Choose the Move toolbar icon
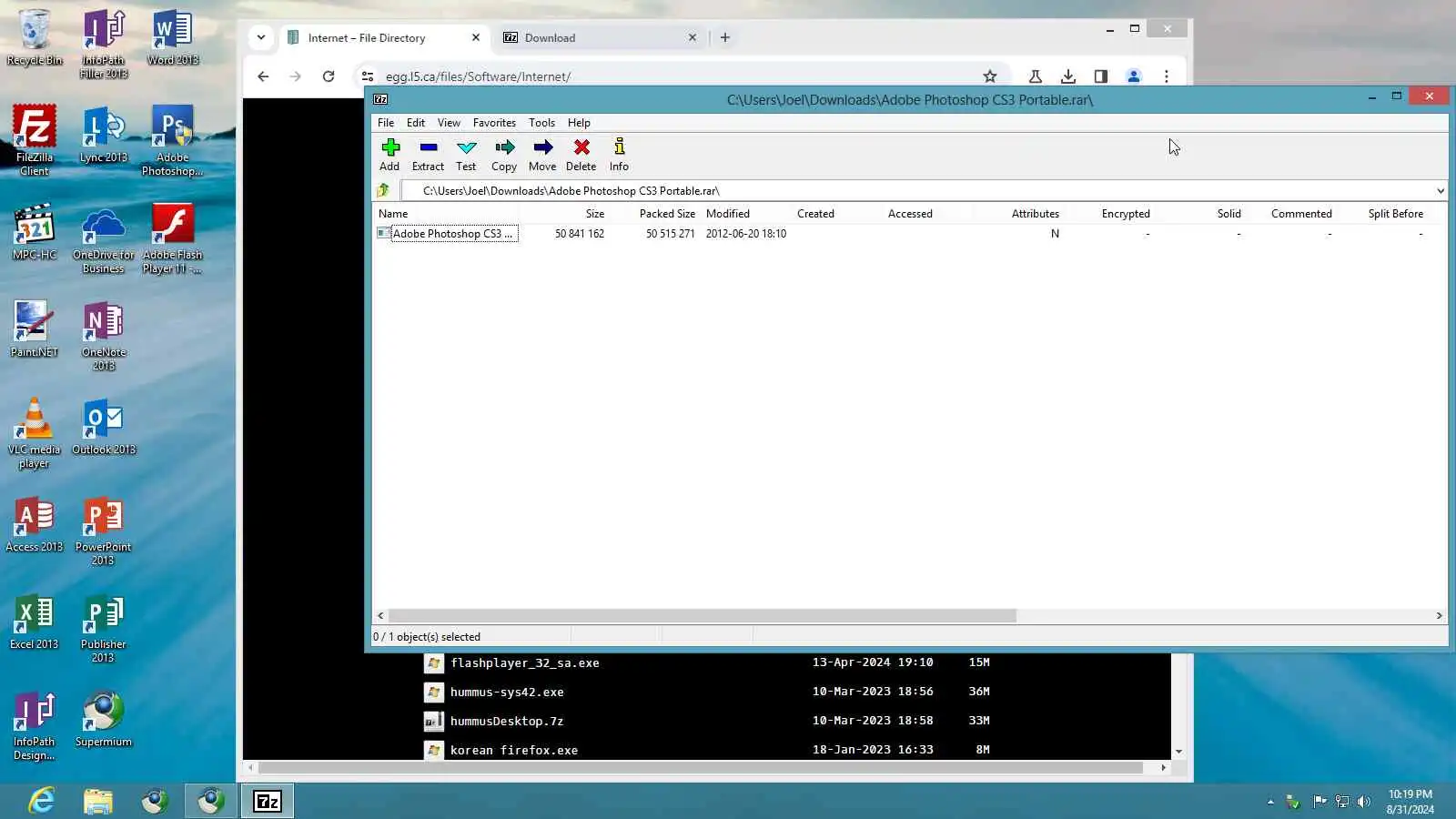The image size is (1456, 819). tap(542, 154)
